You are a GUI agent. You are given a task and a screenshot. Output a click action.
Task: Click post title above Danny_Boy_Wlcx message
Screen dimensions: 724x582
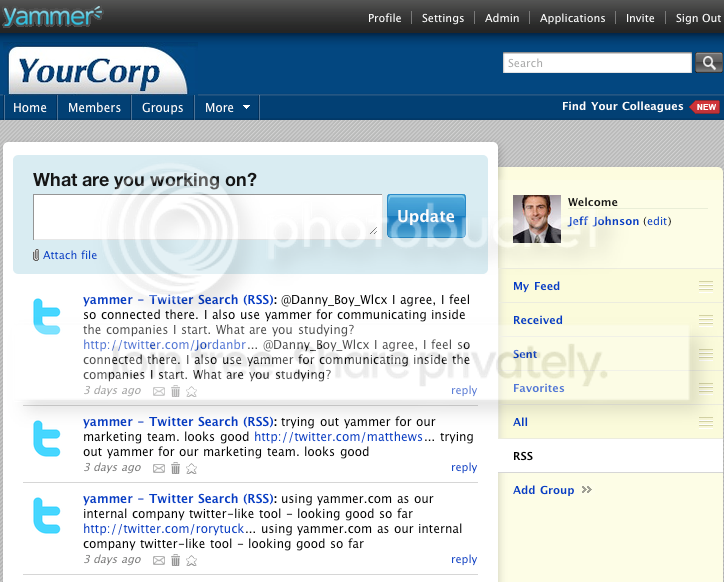pyautogui.click(x=179, y=300)
